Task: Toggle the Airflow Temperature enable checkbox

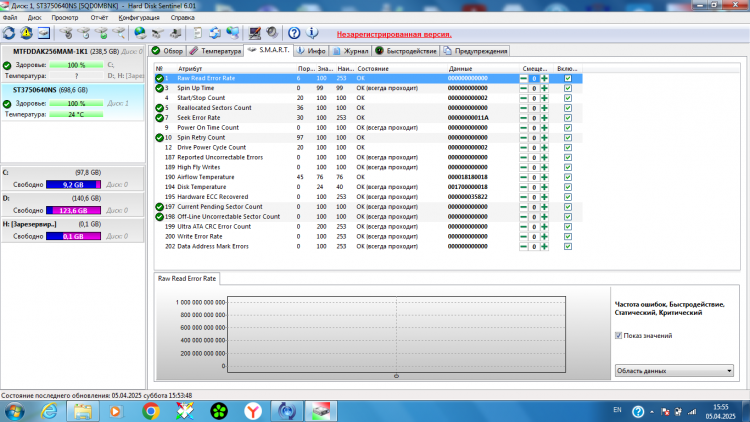Action: coord(568,177)
